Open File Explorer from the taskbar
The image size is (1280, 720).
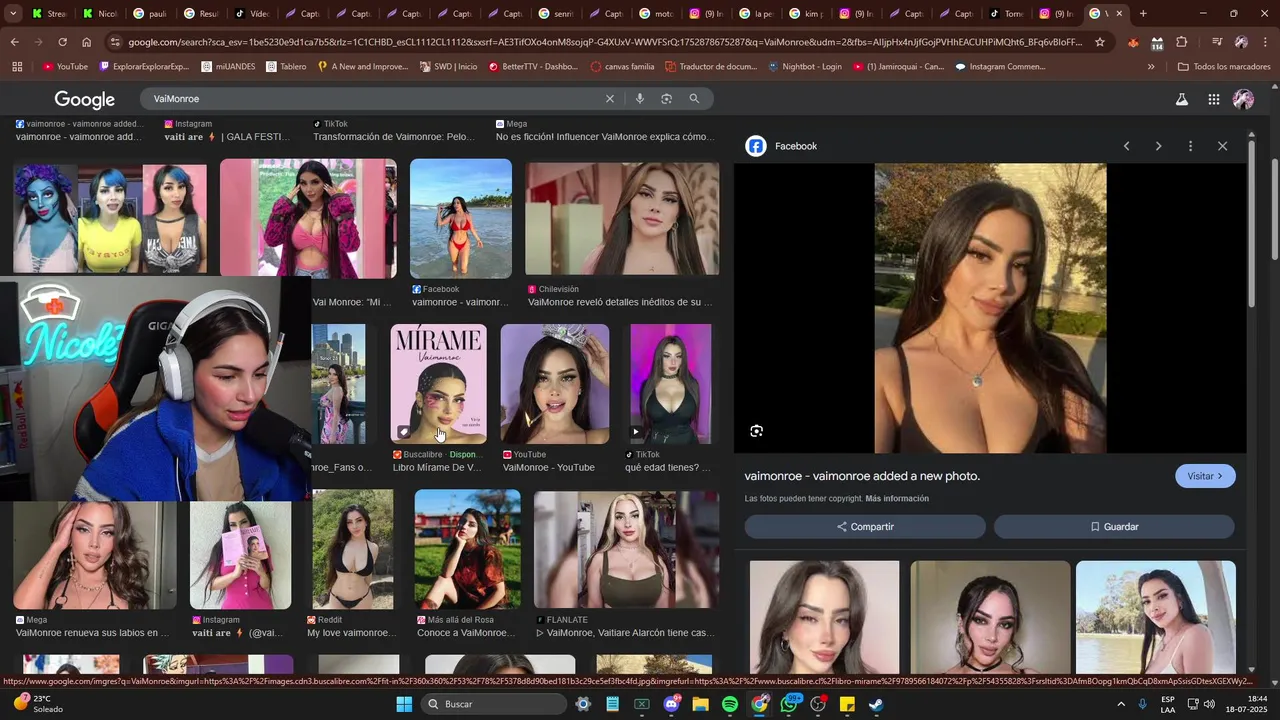point(700,704)
